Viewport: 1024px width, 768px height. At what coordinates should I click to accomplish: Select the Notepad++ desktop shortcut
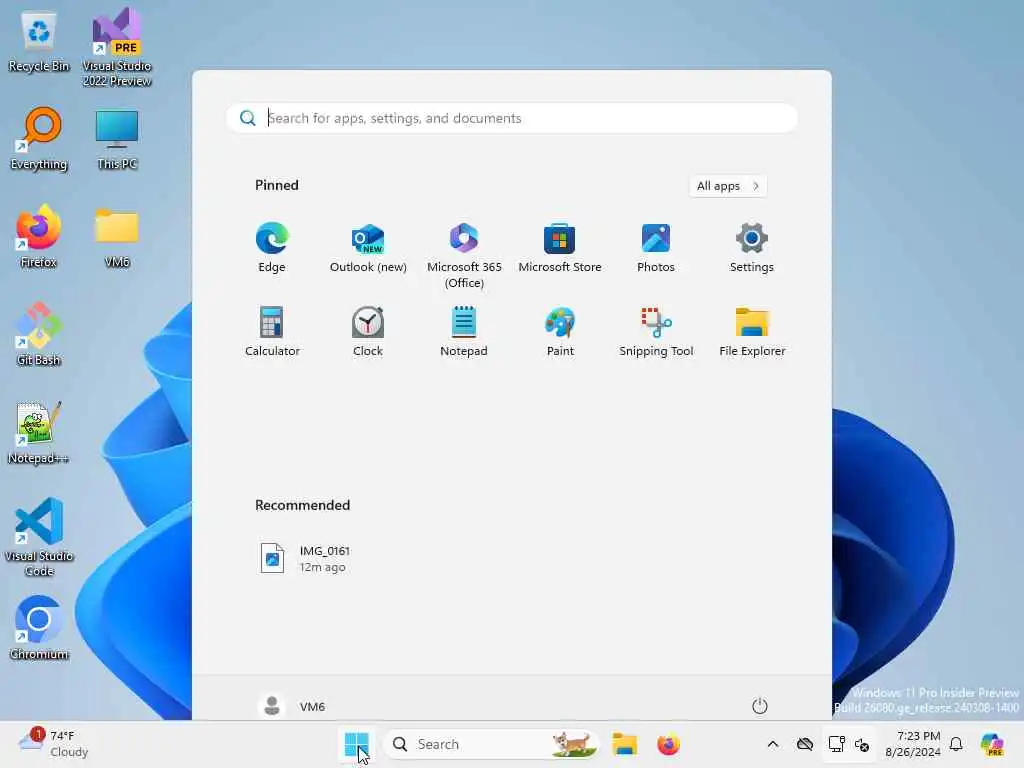39,432
